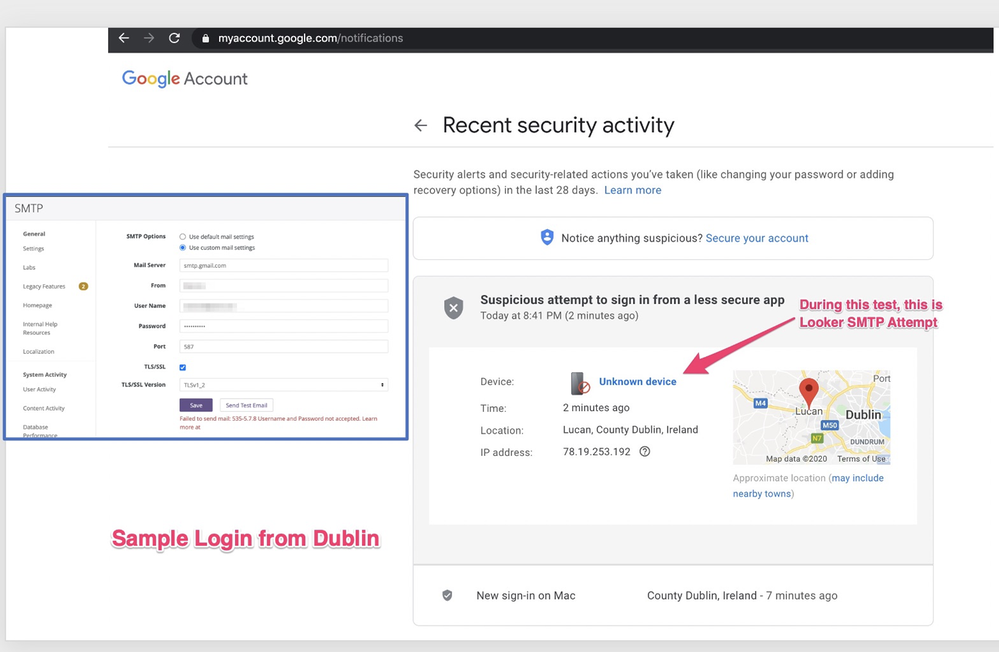Open Labs in the SMTP sidebar
Screen dimensions: 999x652
(x=29, y=268)
